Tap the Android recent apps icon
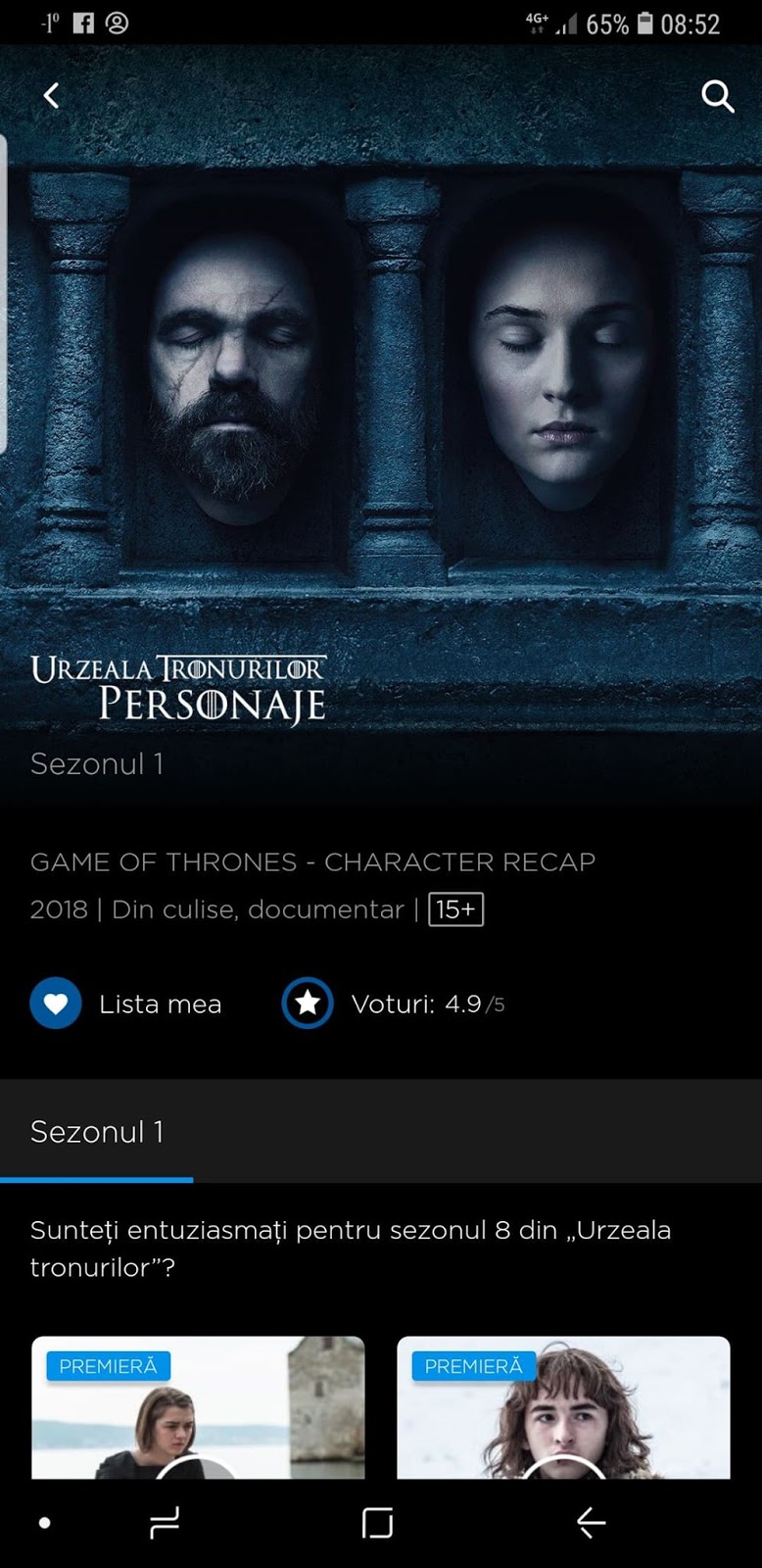762x1568 pixels. point(165,1523)
